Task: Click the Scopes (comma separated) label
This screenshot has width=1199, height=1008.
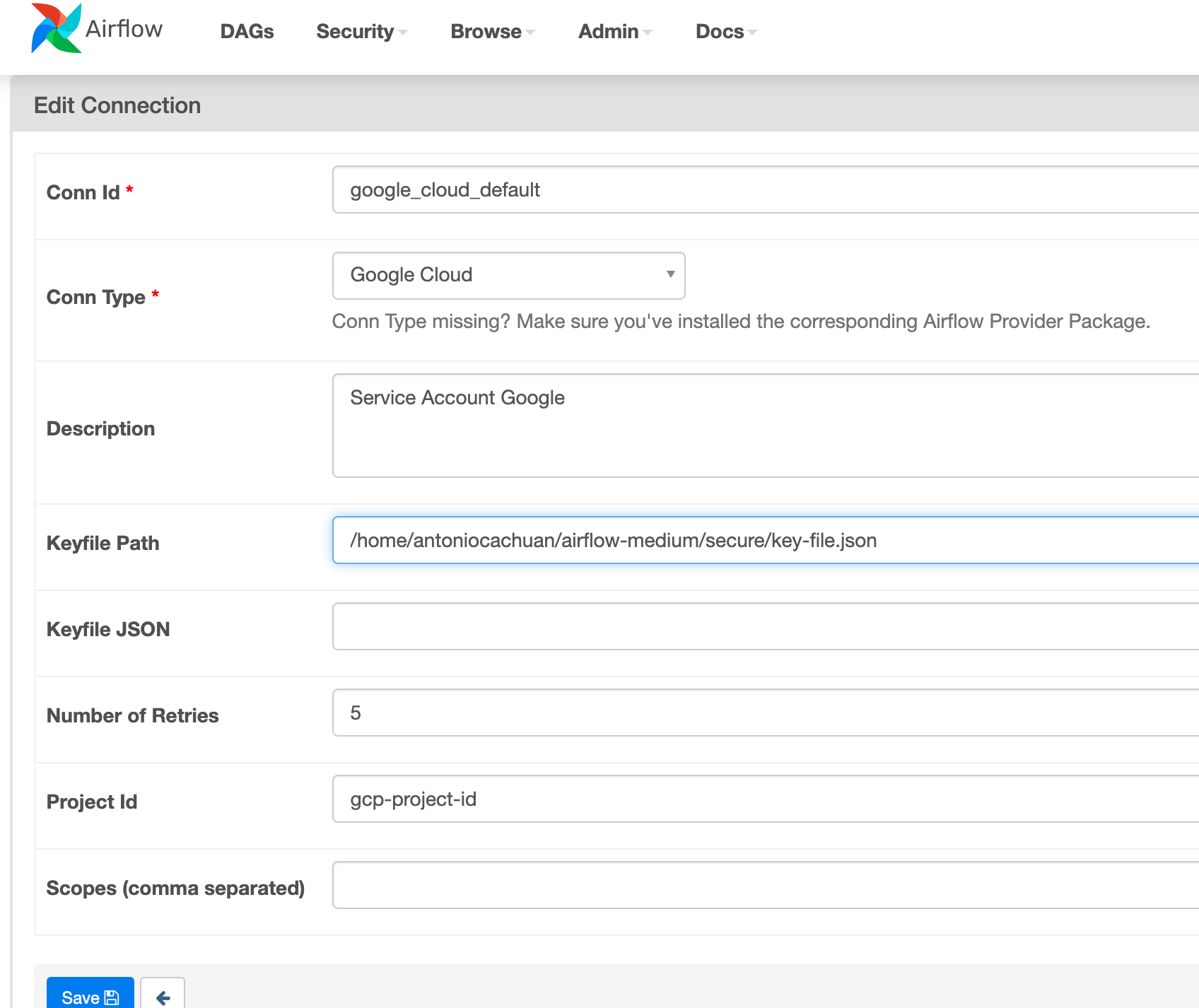Action: coord(175,888)
